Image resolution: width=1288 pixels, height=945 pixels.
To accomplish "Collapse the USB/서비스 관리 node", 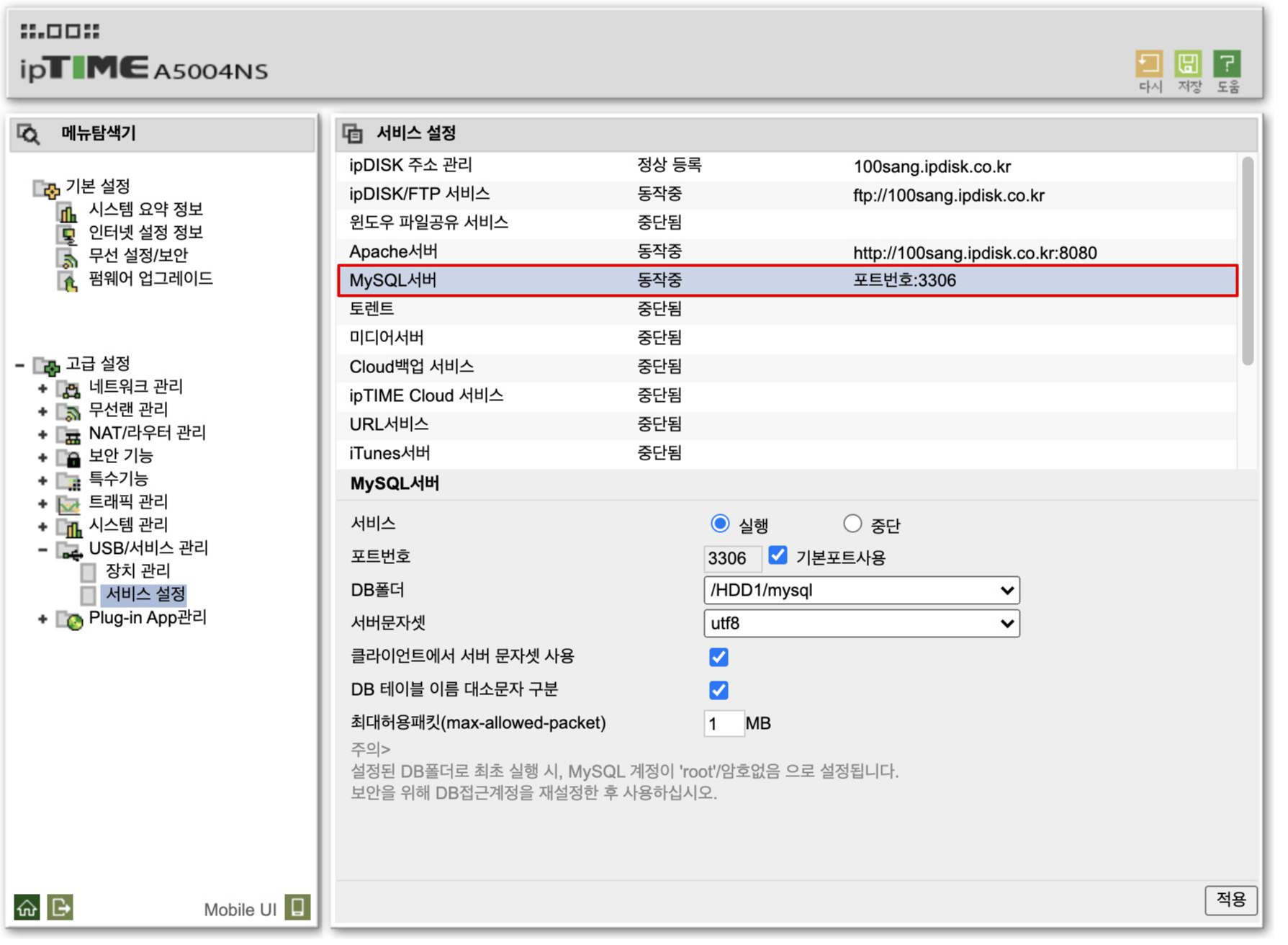I will pyautogui.click(x=42, y=550).
